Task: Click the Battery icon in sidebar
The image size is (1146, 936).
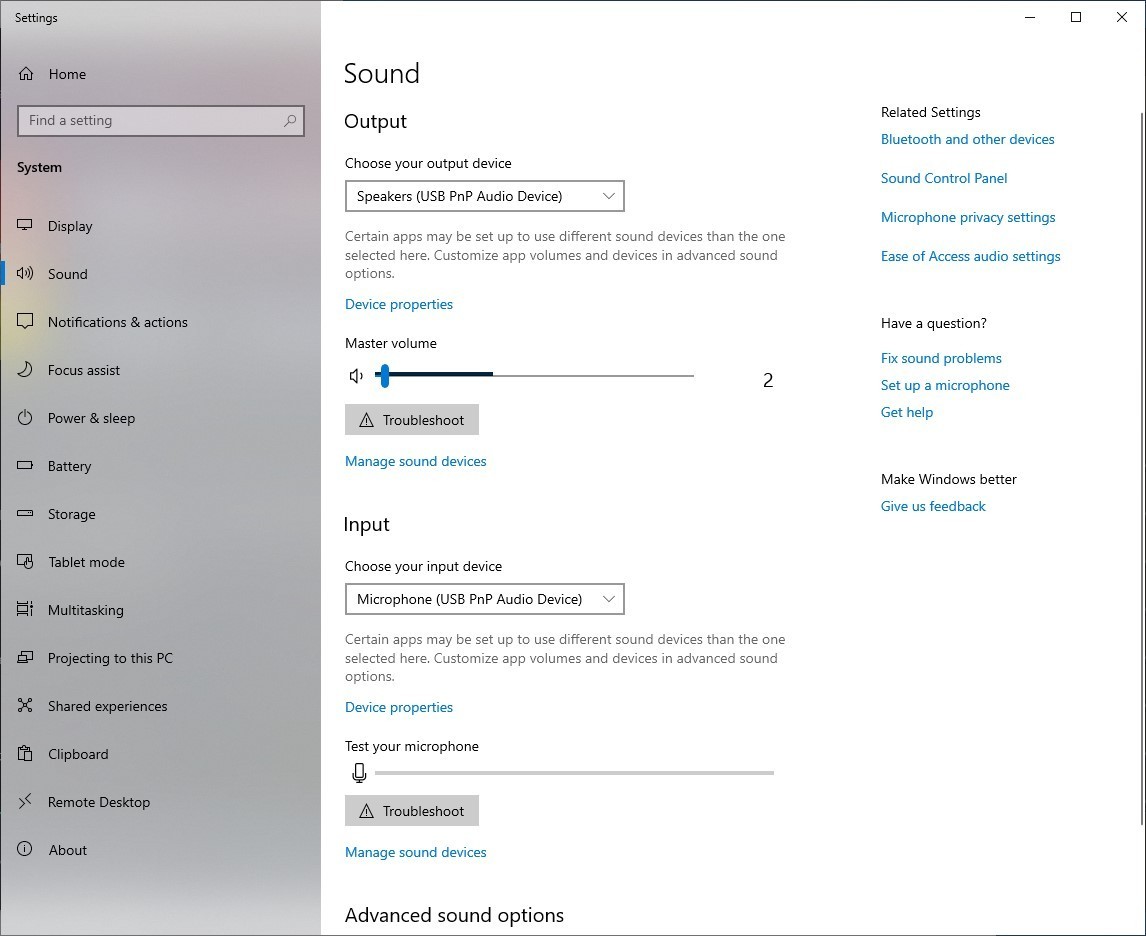Action: 26,466
